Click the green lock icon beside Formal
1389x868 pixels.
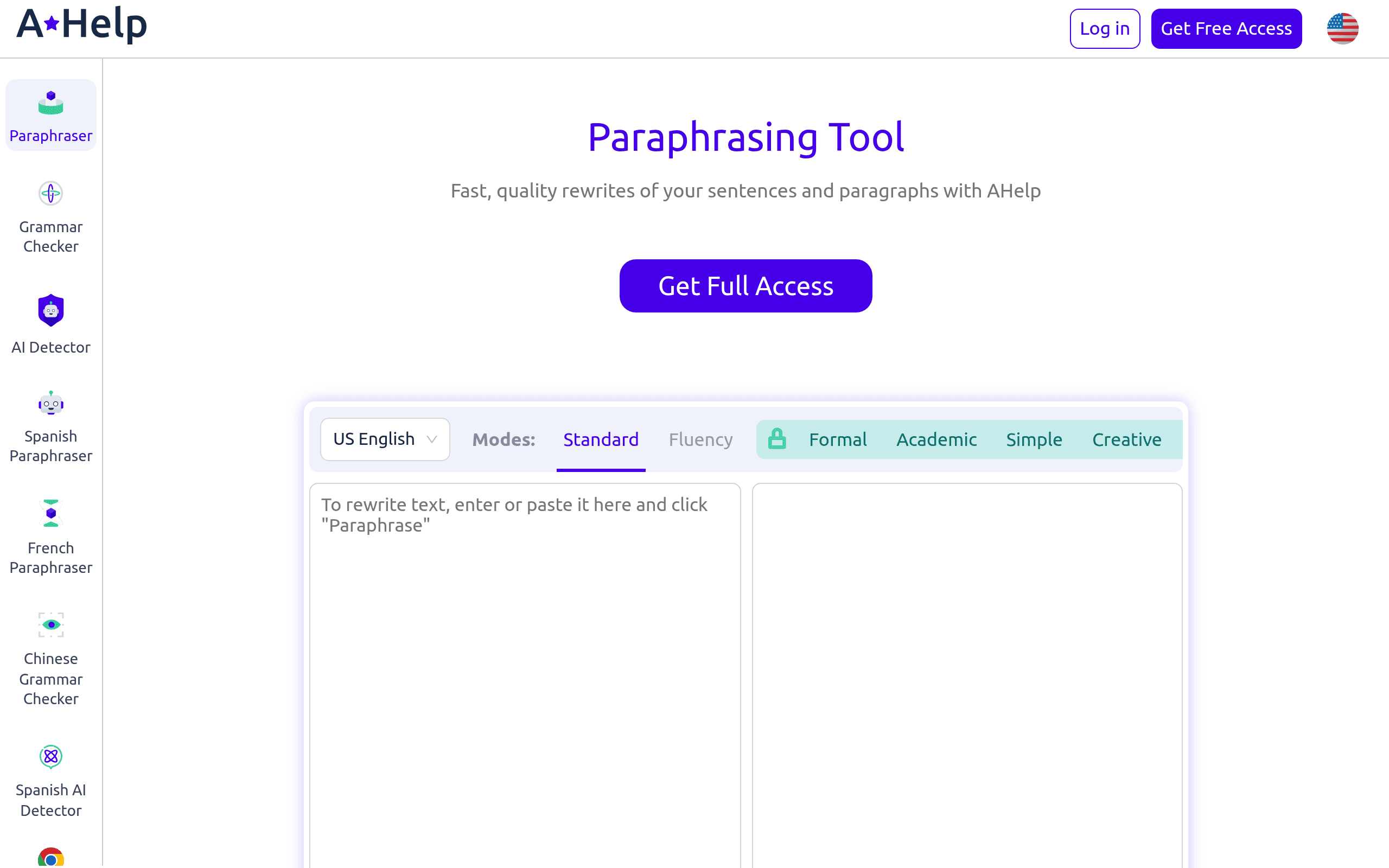(776, 438)
